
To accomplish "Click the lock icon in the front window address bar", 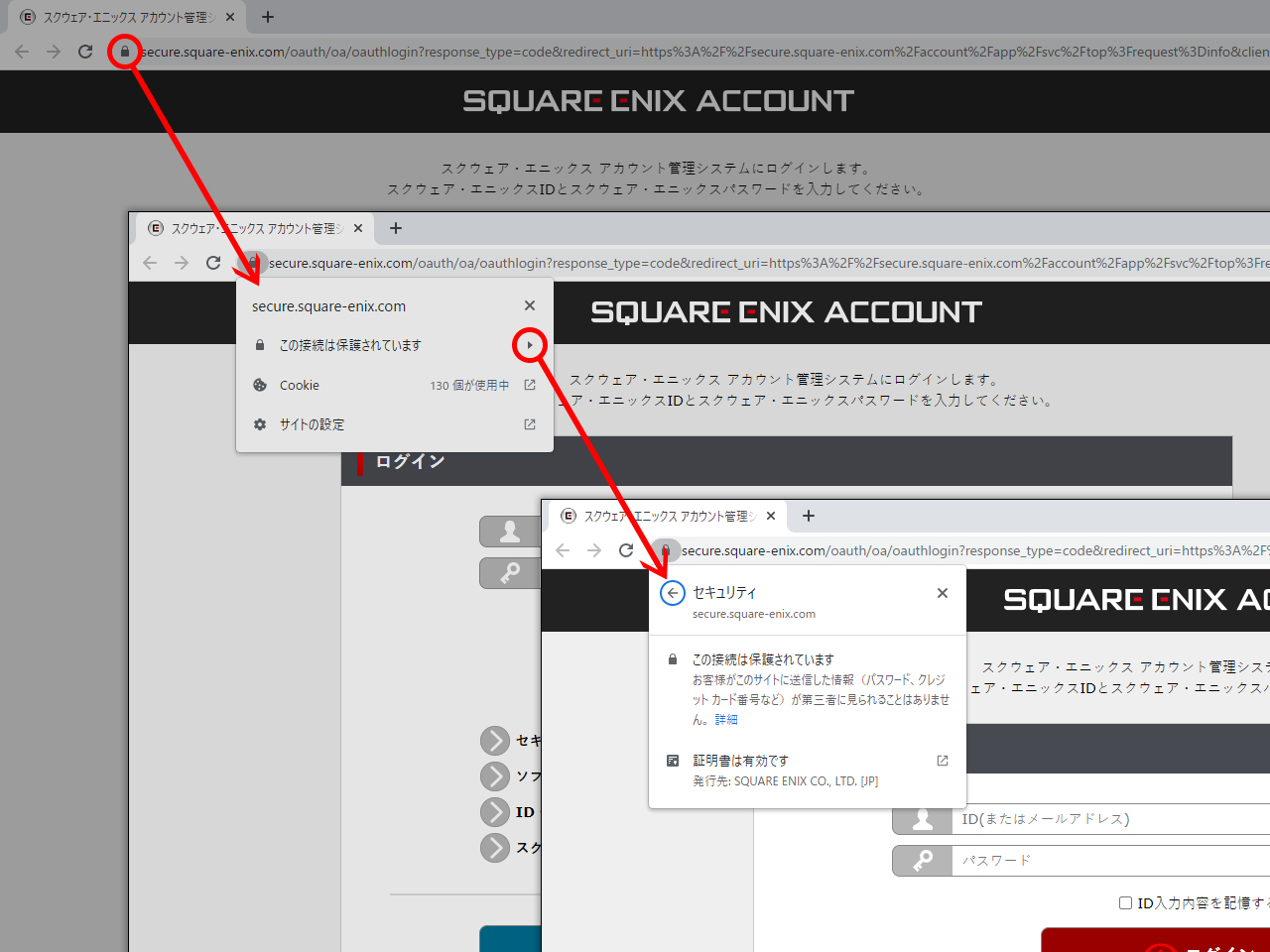I will [666, 550].
